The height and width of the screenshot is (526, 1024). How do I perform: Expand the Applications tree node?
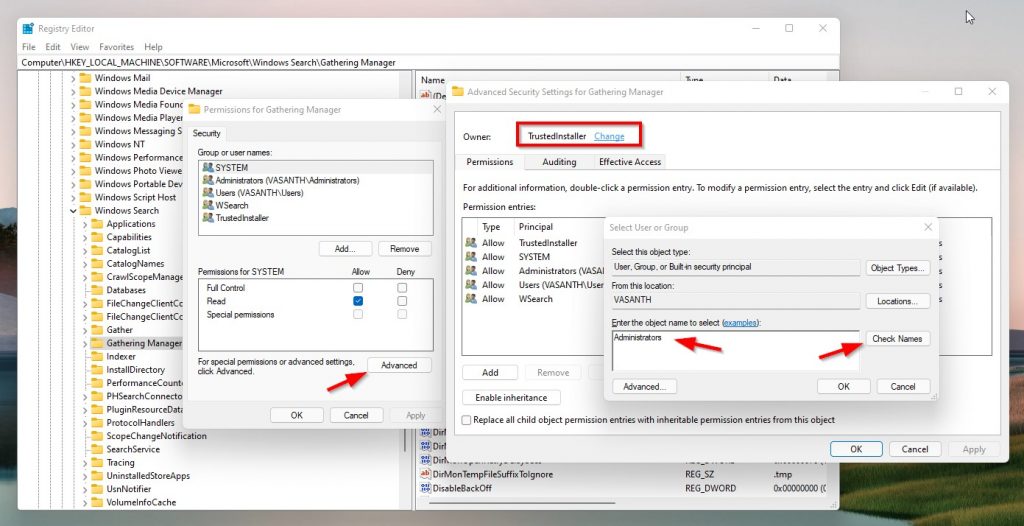(84, 224)
